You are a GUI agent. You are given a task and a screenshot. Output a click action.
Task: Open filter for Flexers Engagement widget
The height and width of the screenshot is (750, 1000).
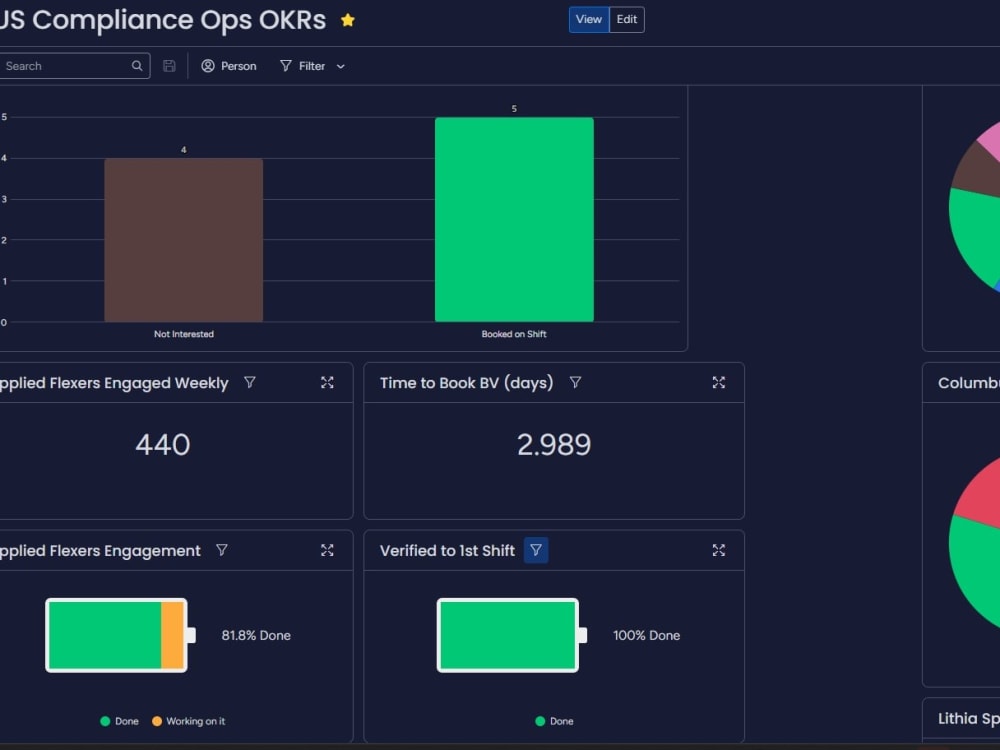click(222, 550)
